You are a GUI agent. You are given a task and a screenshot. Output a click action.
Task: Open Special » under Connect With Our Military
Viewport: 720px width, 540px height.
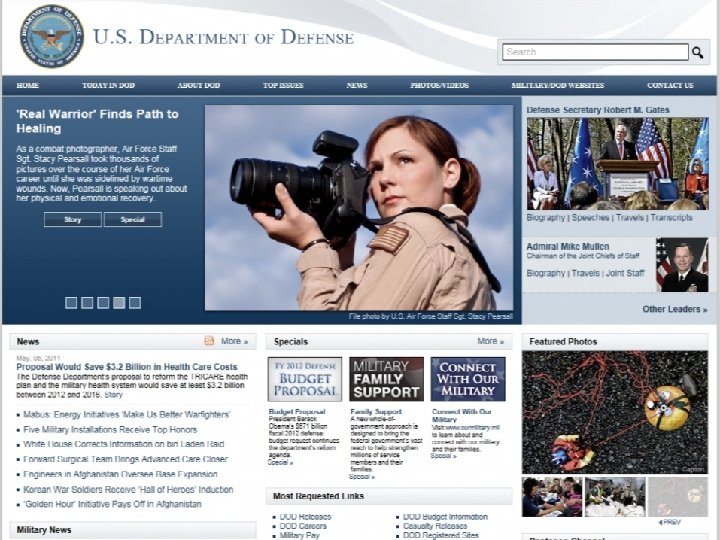click(x=444, y=456)
